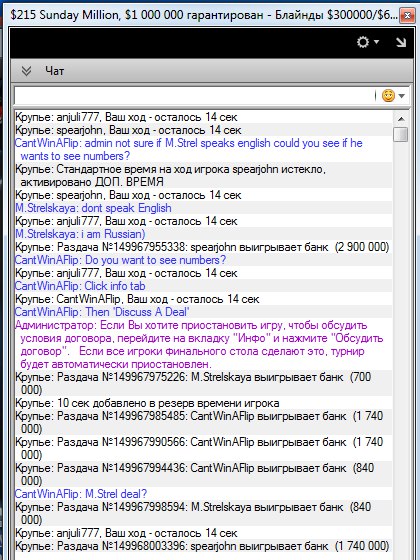Collapse the Чат panel with double chevron
Screen dimensions: 420x560
coord(26,71)
